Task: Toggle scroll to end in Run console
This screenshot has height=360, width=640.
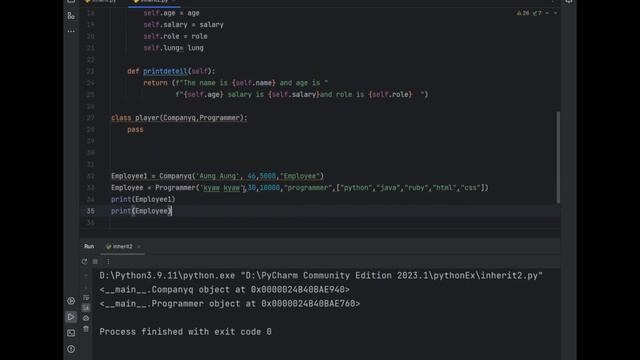Action: point(86,308)
